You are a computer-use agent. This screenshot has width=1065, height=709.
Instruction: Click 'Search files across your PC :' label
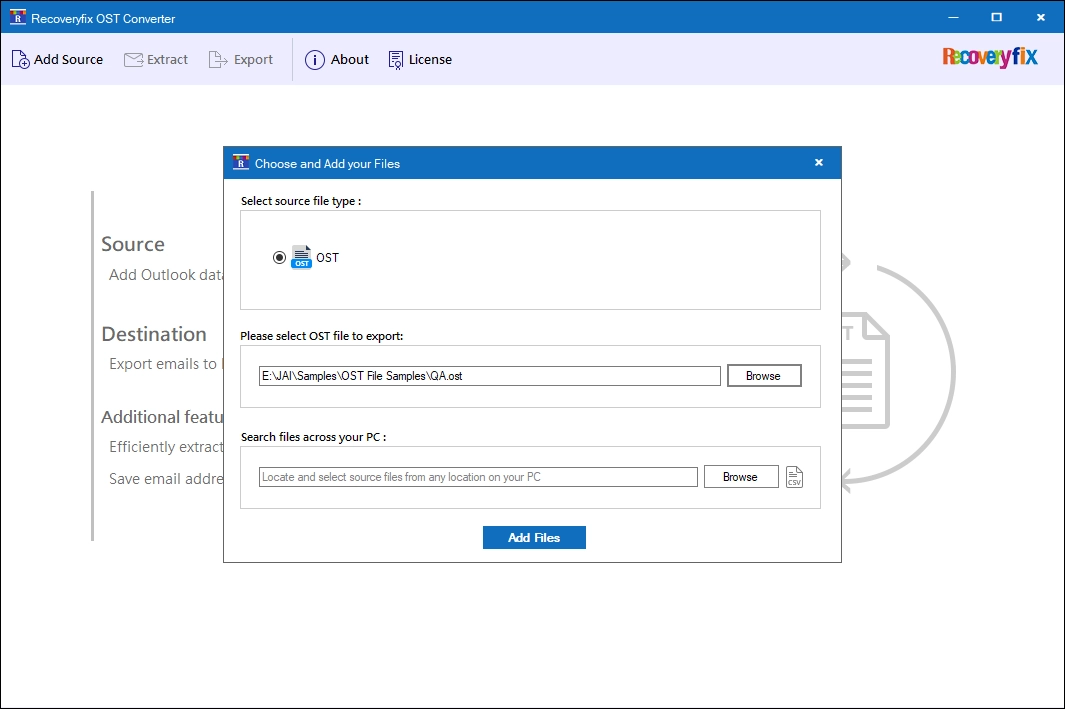tap(313, 437)
